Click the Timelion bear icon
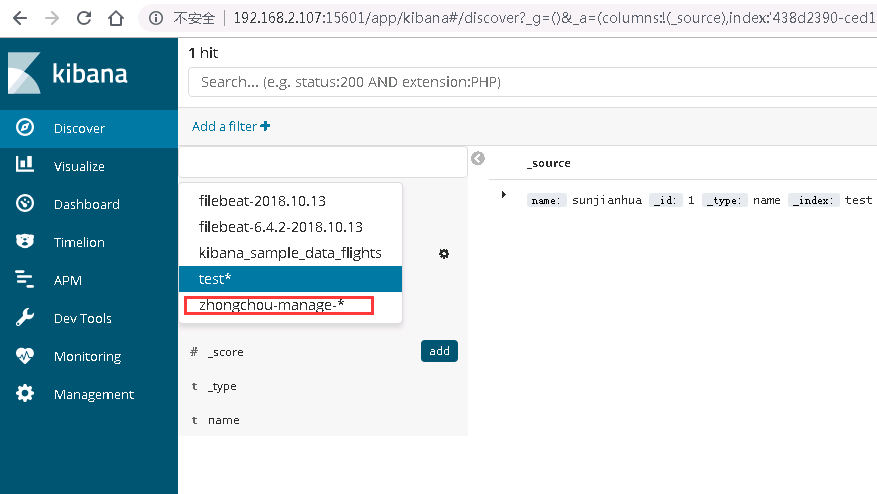 coord(25,241)
